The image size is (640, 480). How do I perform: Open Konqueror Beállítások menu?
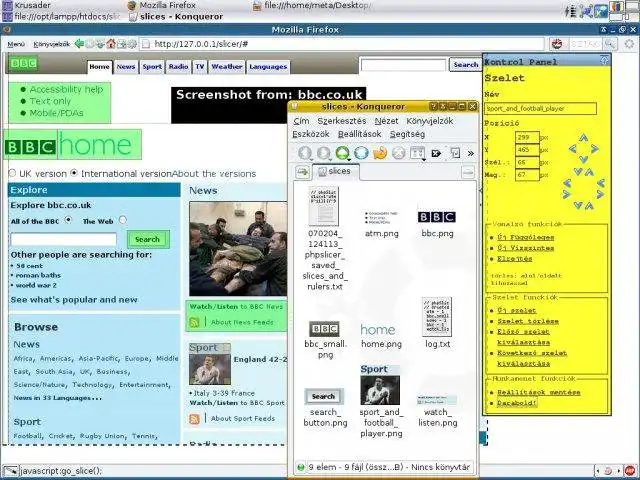(359, 134)
